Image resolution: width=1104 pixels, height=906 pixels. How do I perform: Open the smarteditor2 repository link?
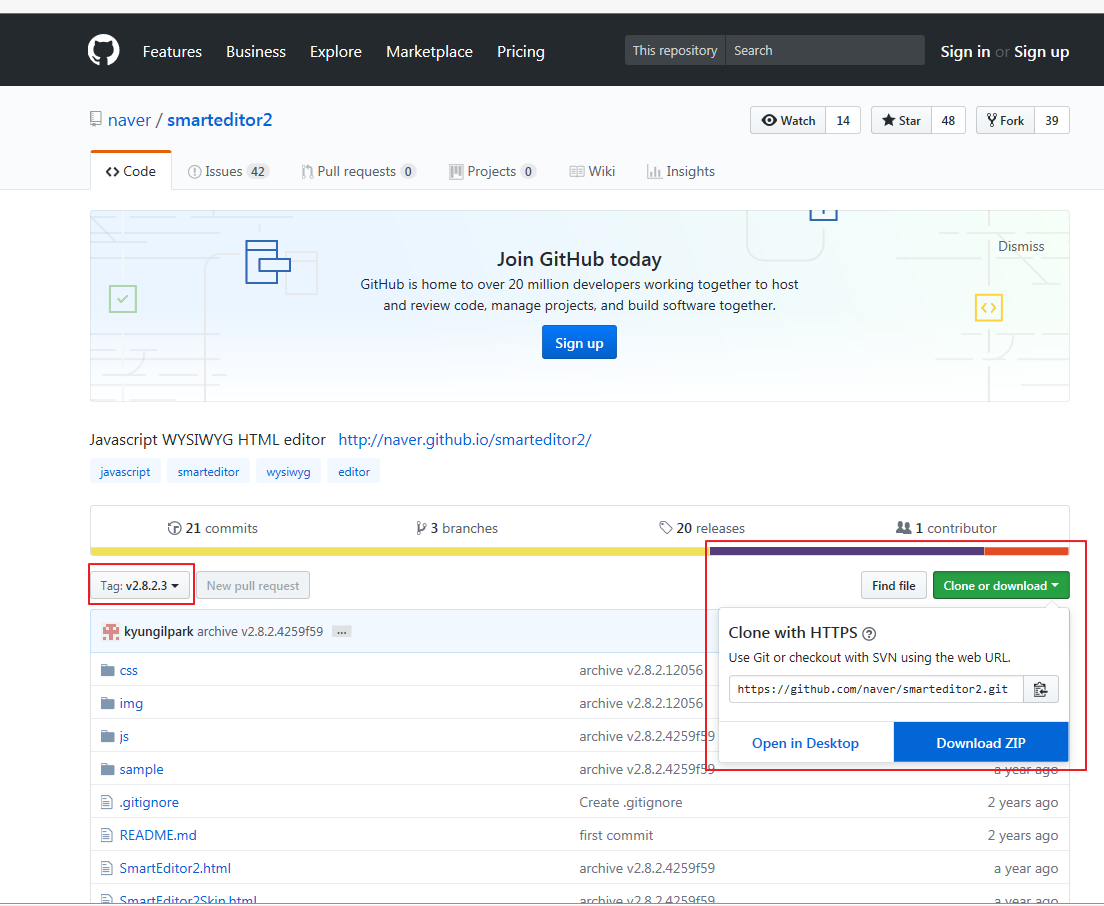(x=220, y=120)
